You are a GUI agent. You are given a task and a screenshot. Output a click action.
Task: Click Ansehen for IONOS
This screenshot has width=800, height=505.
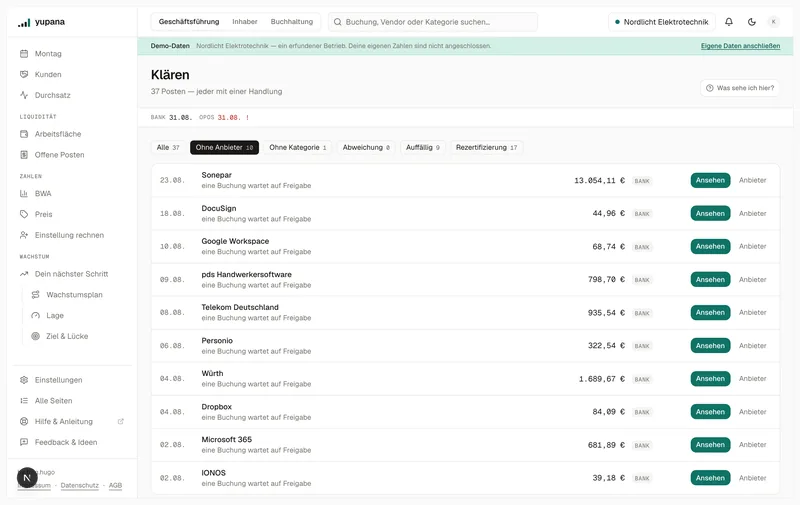coord(710,478)
